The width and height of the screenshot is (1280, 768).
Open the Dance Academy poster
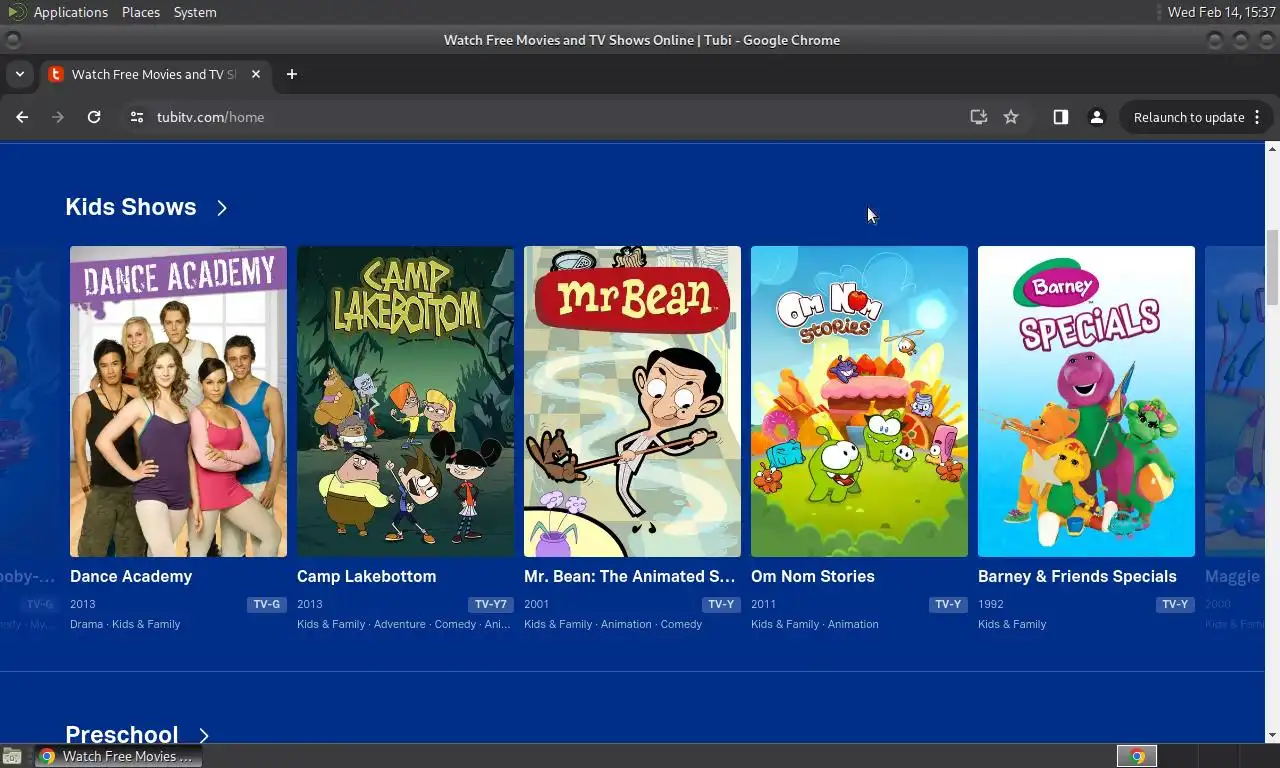click(x=178, y=401)
